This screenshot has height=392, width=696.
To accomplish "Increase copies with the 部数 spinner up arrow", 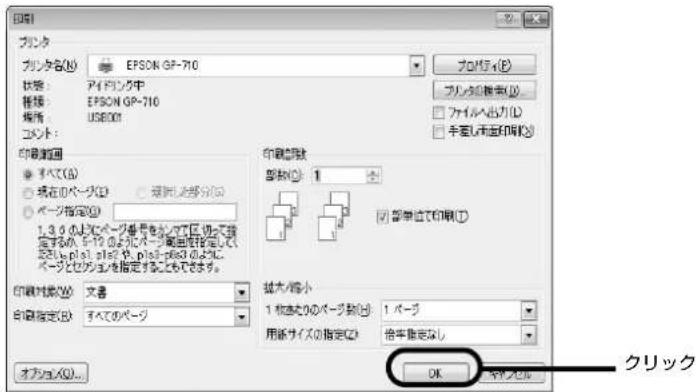I will (373, 172).
